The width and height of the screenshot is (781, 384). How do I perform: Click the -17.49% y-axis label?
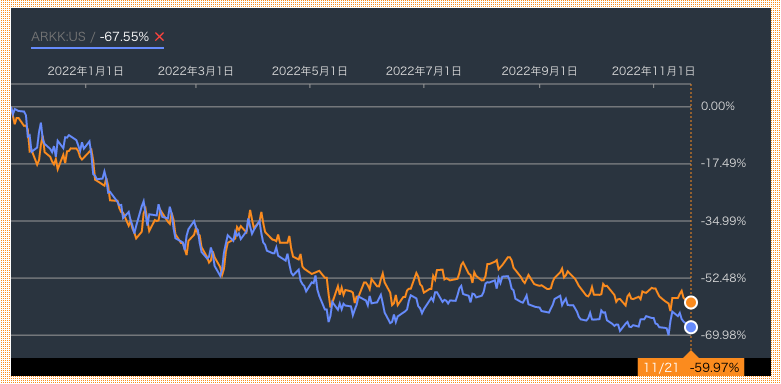[723, 163]
